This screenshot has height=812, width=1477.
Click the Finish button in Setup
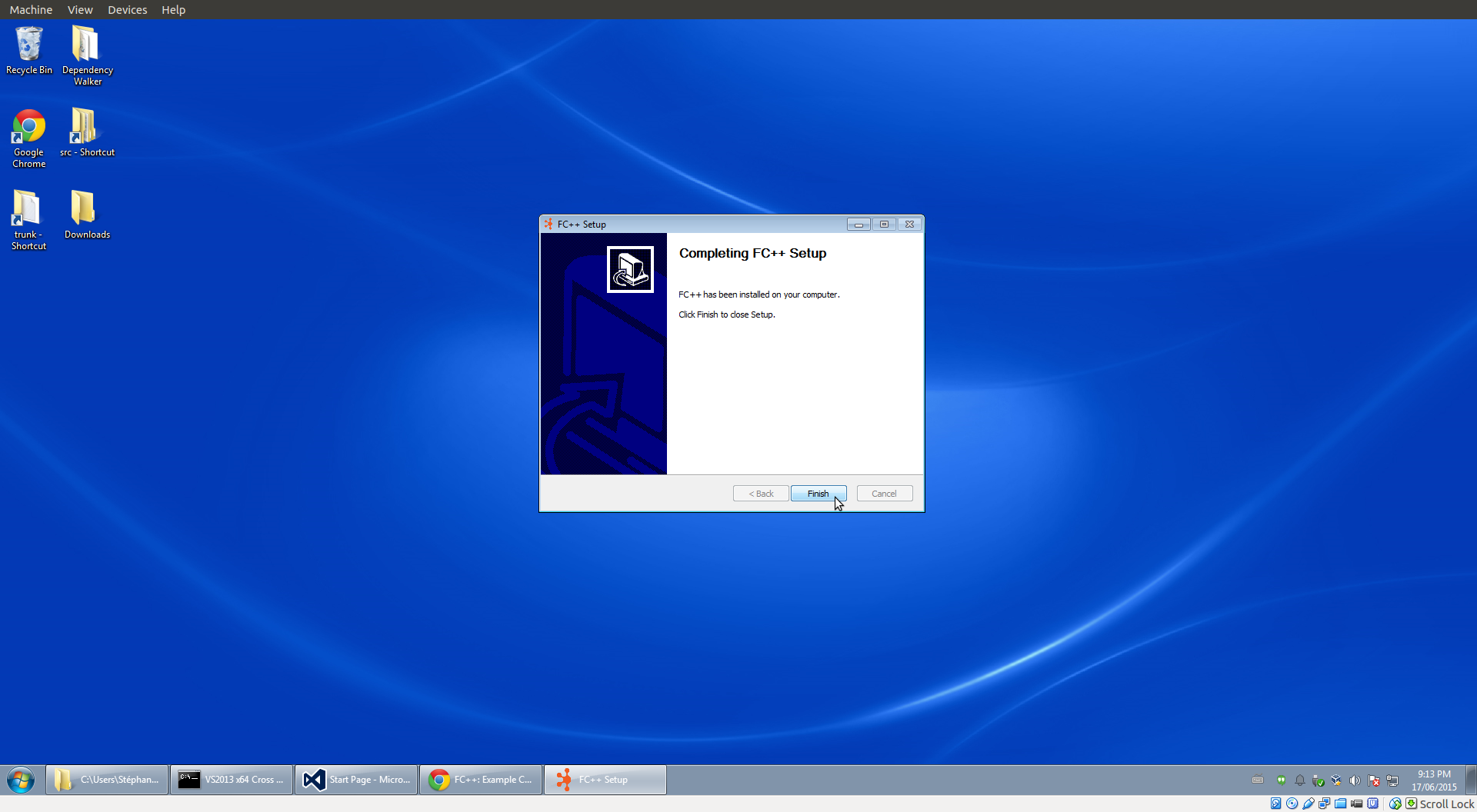[818, 494]
